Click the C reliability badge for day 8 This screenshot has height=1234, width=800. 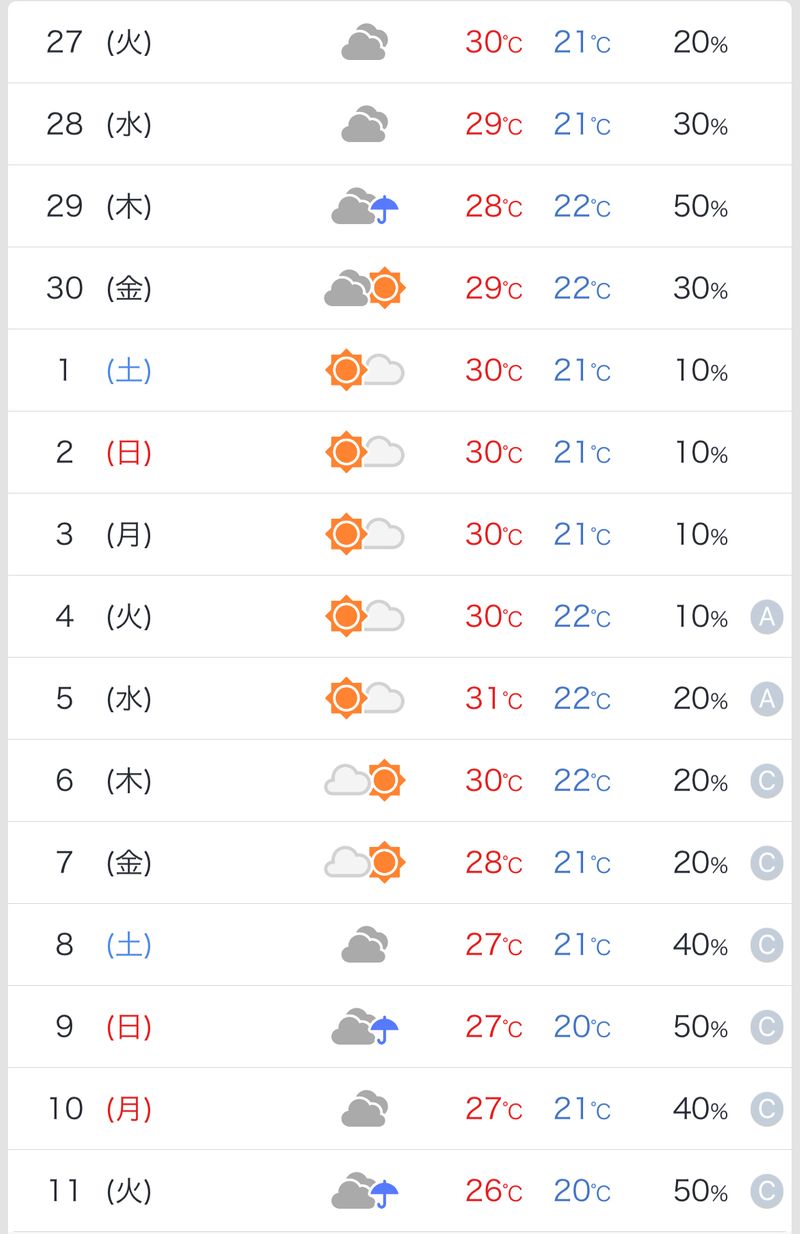click(767, 945)
